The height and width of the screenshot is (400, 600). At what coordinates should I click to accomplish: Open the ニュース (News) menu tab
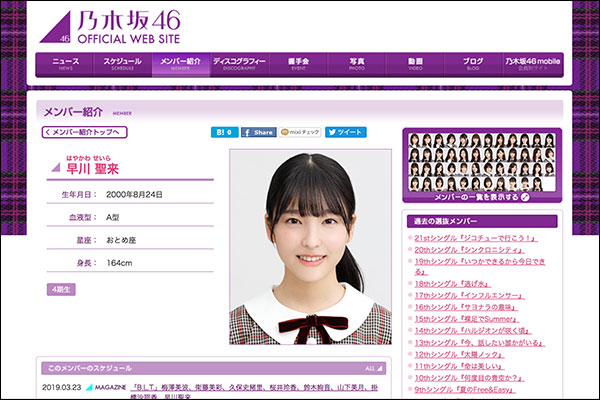pos(65,64)
